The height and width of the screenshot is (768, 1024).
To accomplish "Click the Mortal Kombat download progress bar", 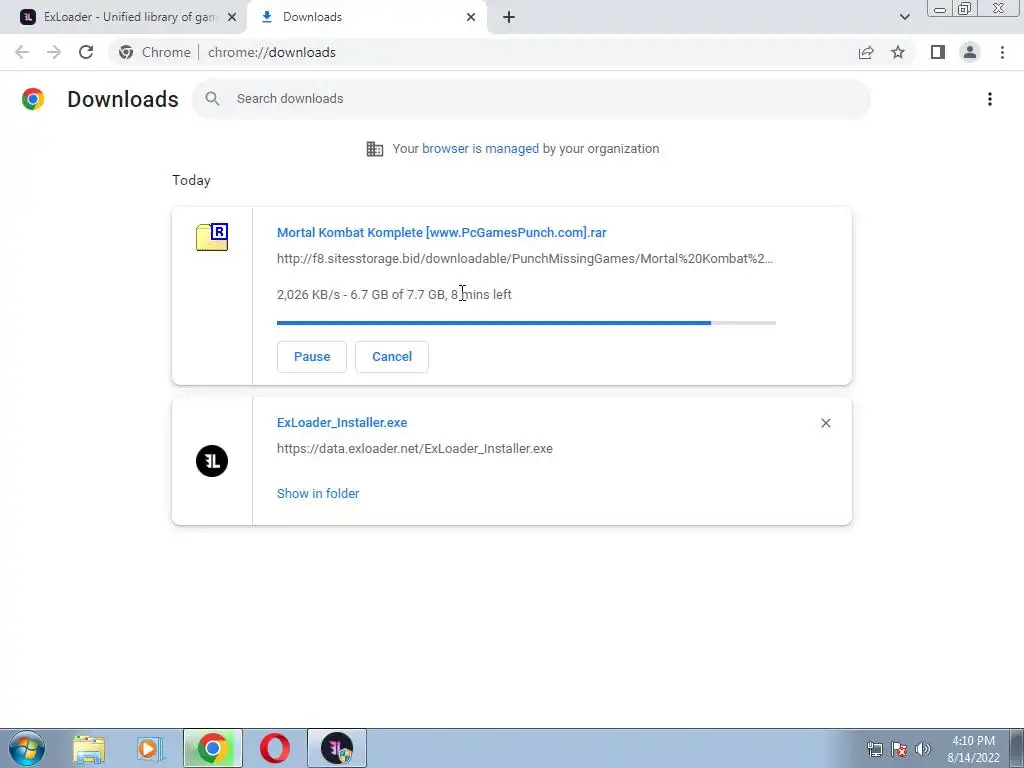I will click(526, 323).
